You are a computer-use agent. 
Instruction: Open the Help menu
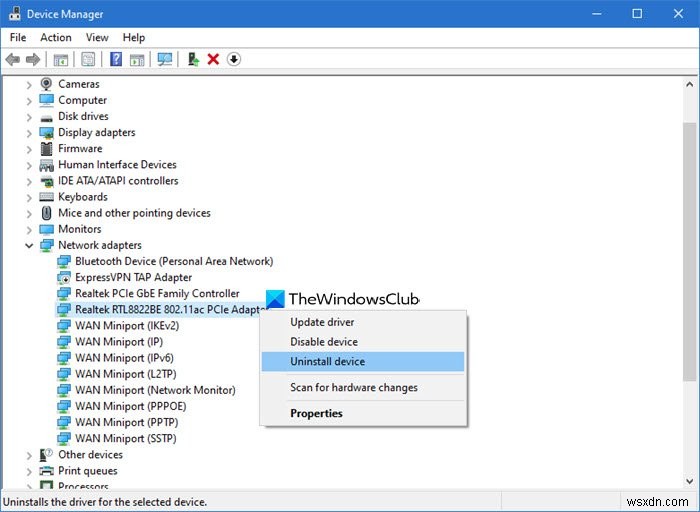pos(134,37)
